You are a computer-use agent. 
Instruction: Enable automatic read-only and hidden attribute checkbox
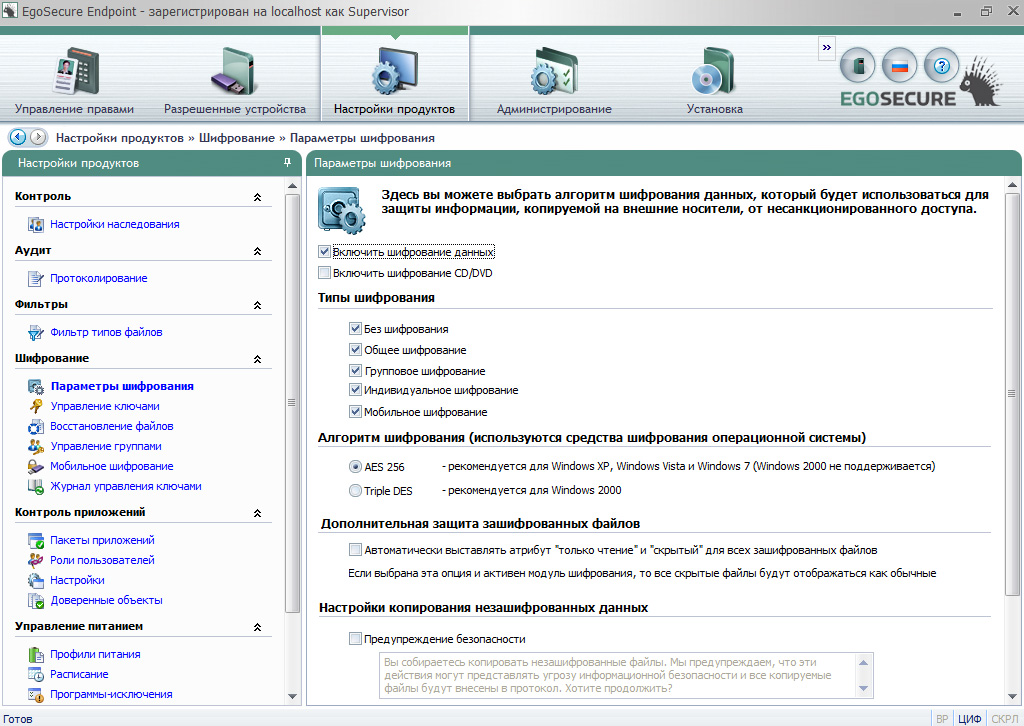pyautogui.click(x=355, y=550)
